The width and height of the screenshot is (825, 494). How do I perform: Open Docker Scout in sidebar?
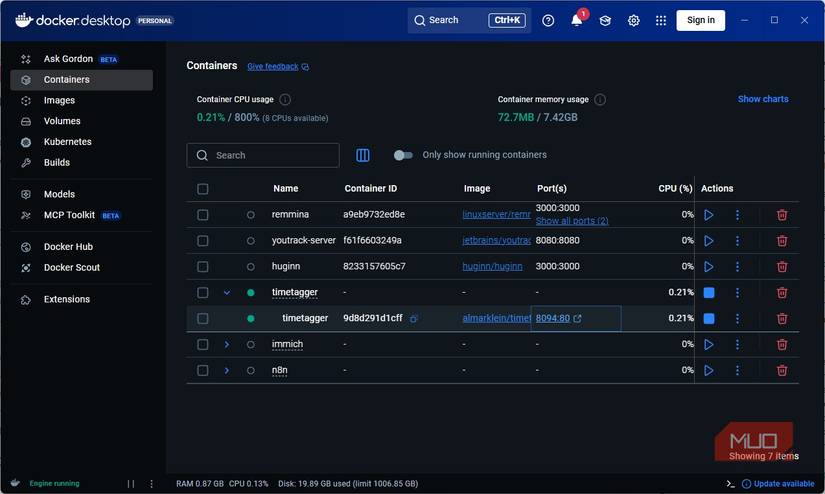[82, 268]
